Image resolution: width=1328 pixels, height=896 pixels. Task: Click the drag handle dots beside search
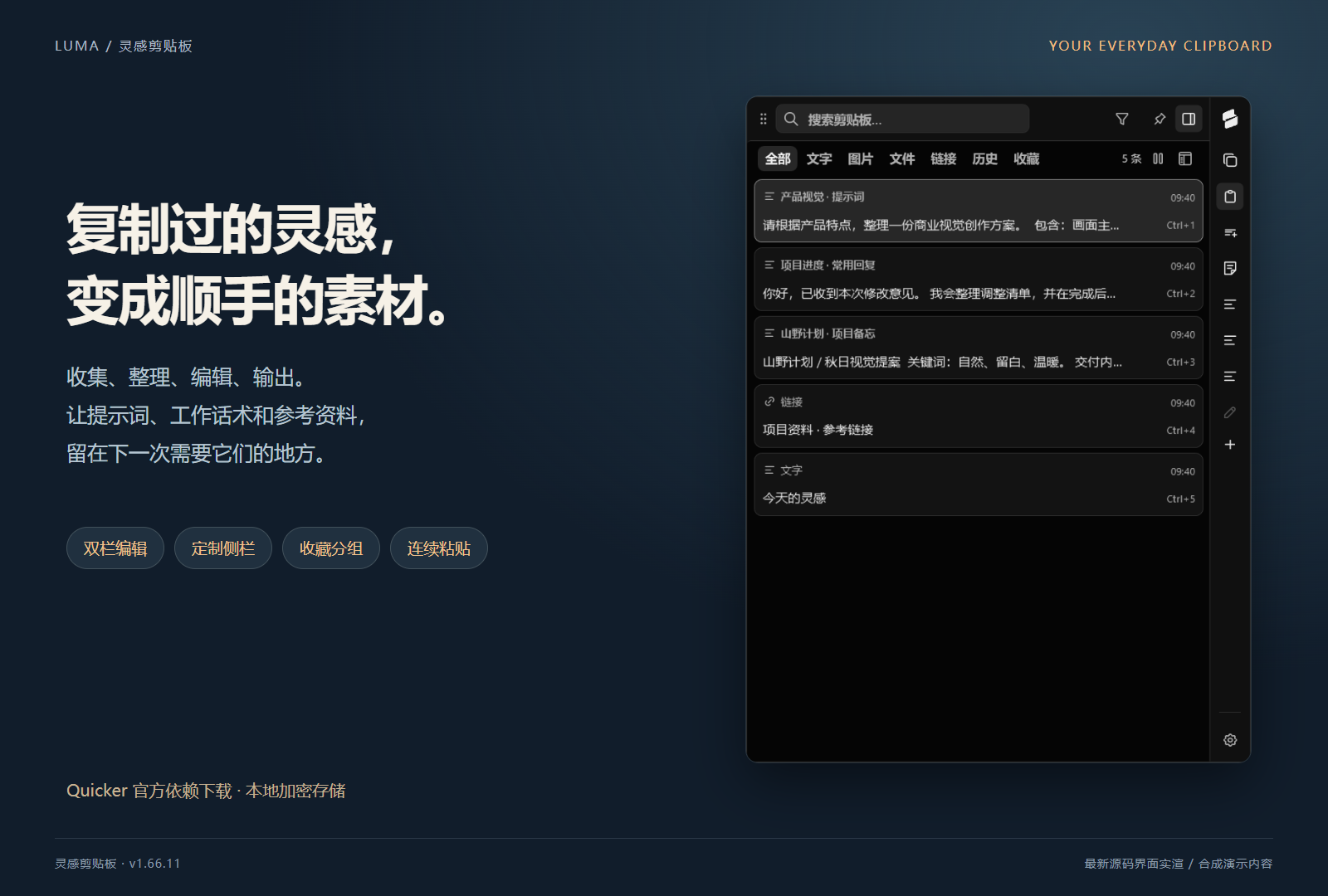[x=763, y=119]
